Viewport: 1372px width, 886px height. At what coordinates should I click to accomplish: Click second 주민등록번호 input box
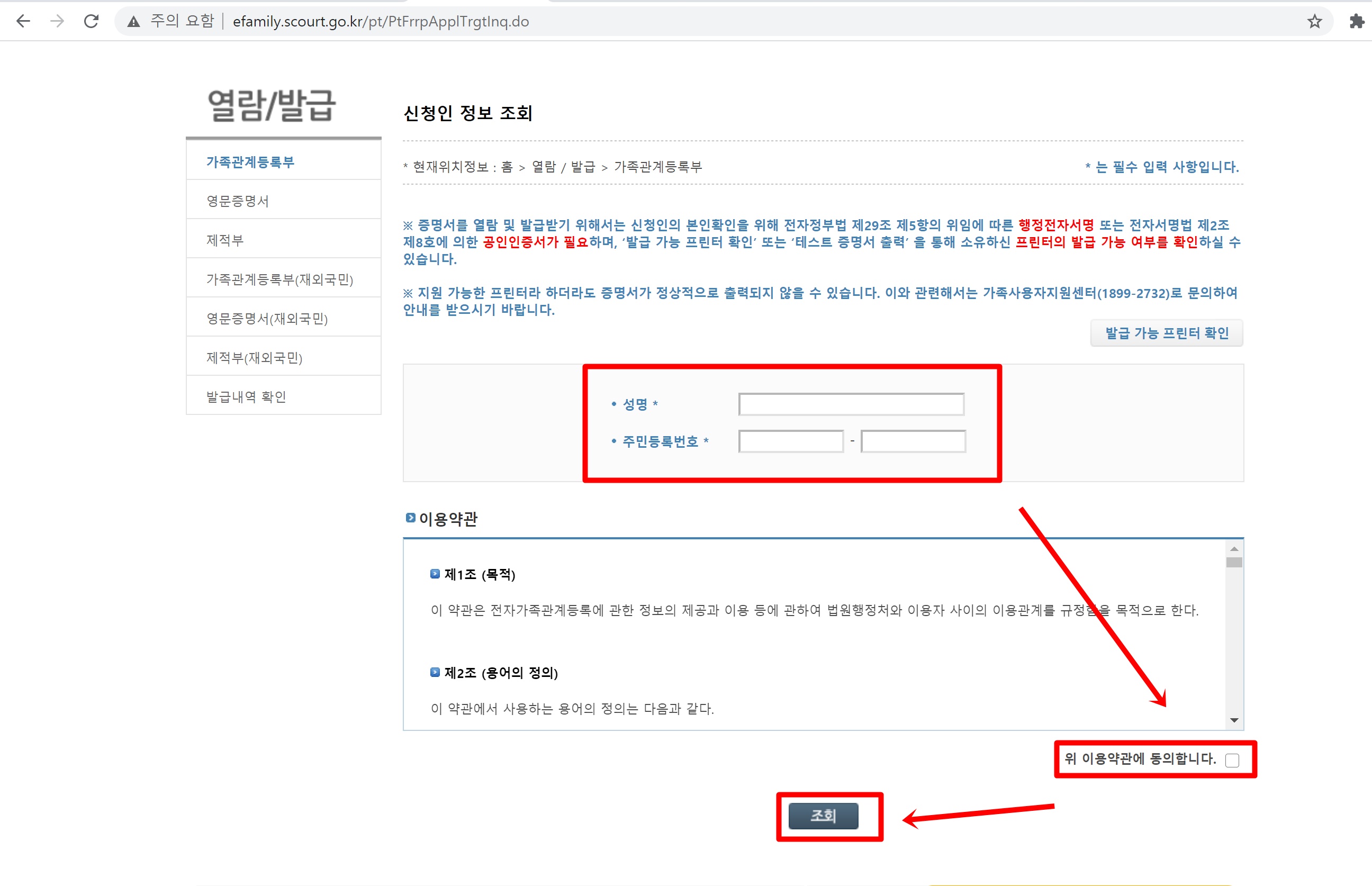[913, 442]
